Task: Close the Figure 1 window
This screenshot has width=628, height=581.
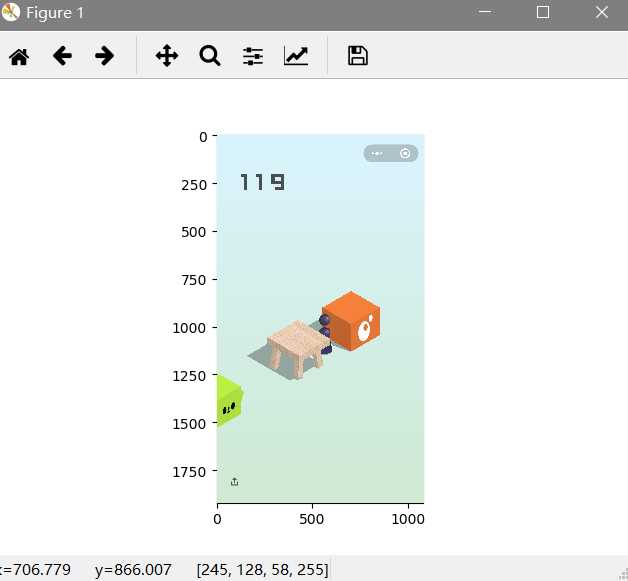Action: pyautogui.click(x=602, y=12)
